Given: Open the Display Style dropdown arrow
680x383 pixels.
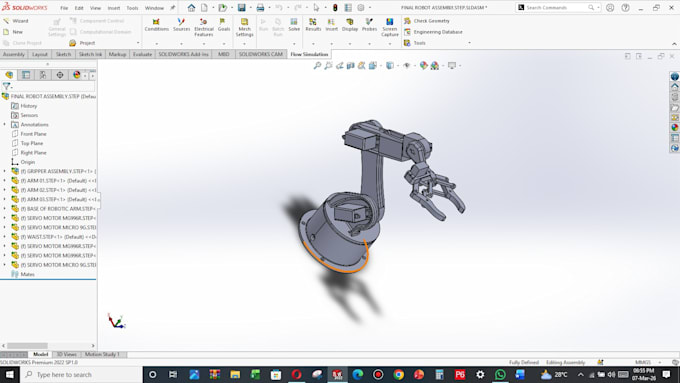Looking at the screenshot, I should point(398,65).
